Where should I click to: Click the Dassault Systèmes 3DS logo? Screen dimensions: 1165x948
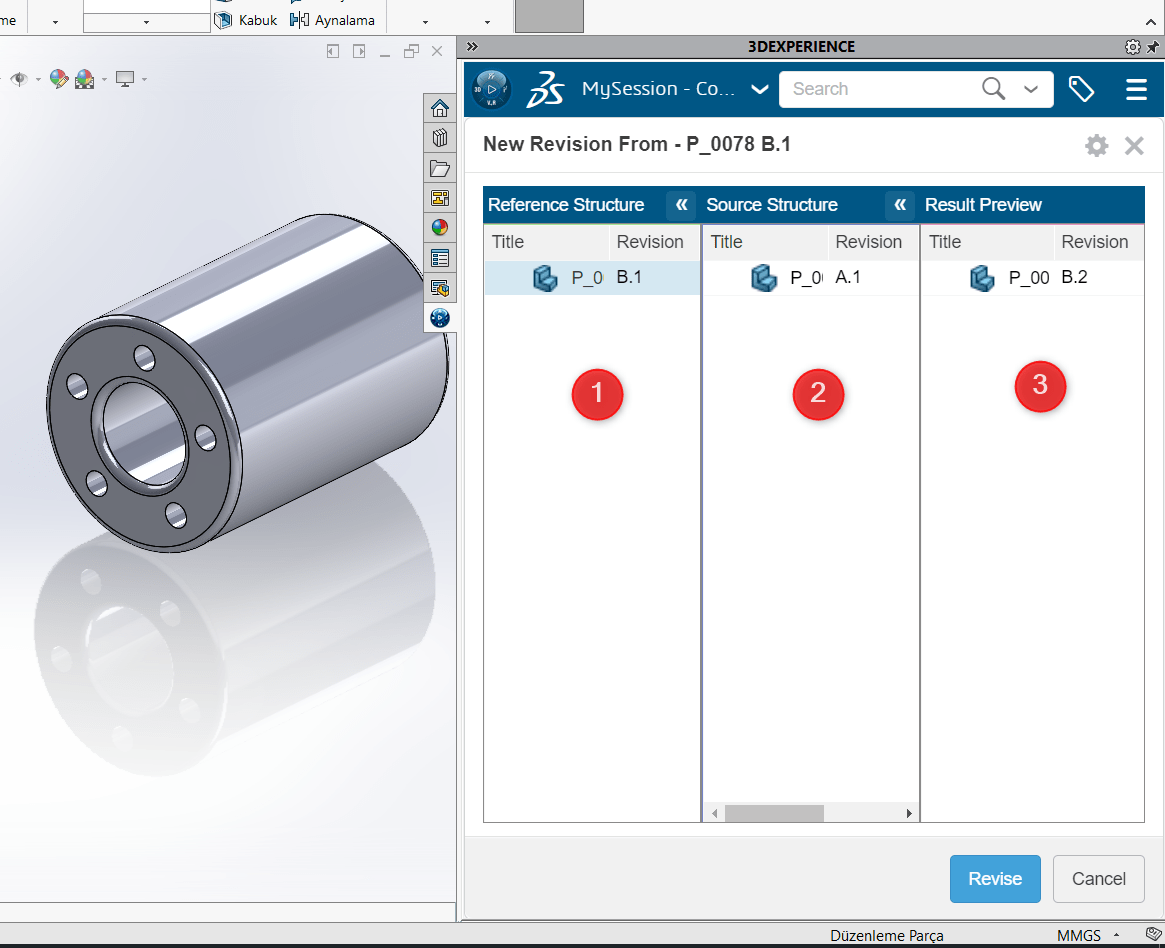pos(546,89)
